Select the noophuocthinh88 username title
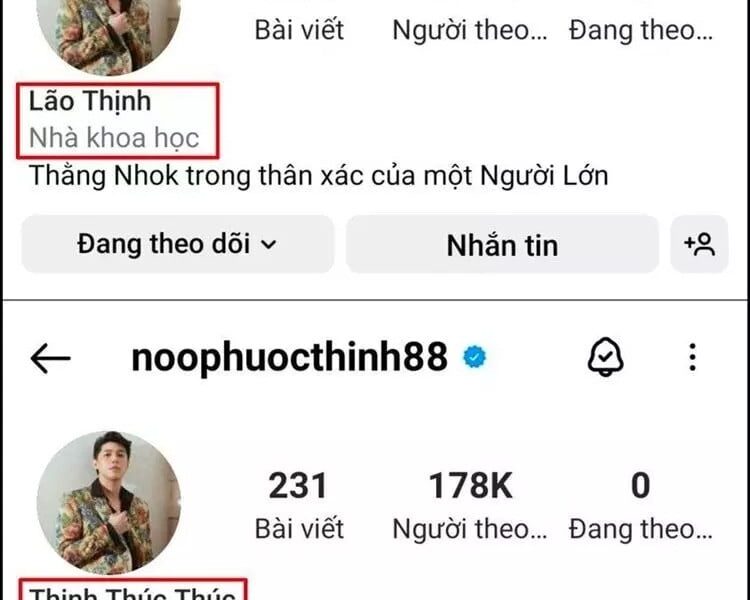Image resolution: width=750 pixels, height=600 pixels. coord(289,357)
